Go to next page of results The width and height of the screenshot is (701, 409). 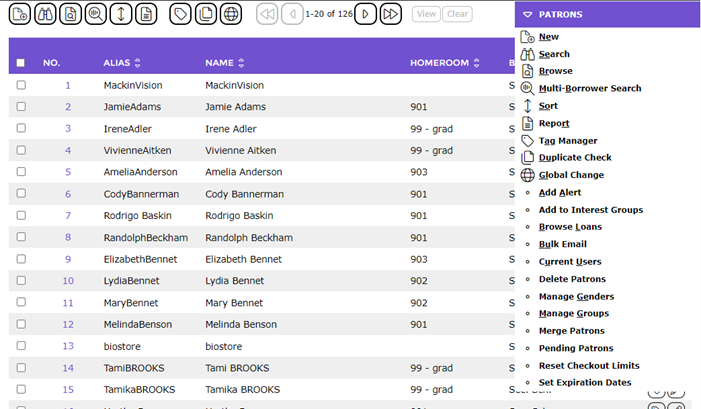point(365,14)
